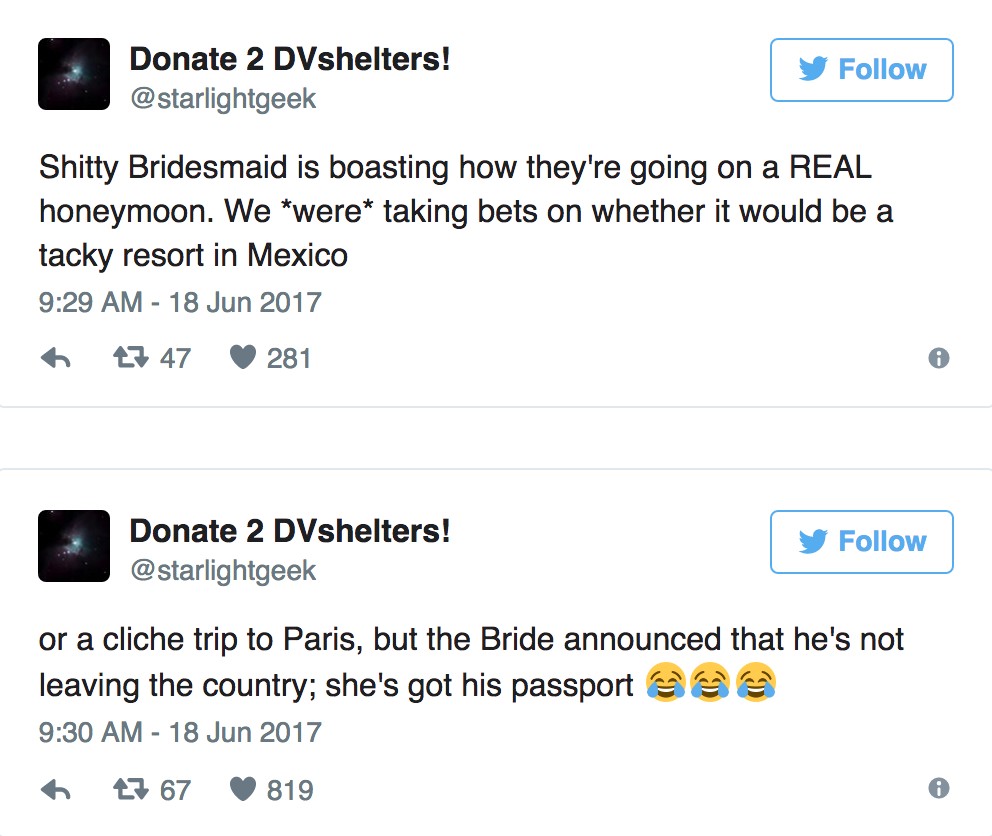The image size is (992, 836).
Task: Open info icon on the Paris passport tweet
Action: click(x=938, y=790)
